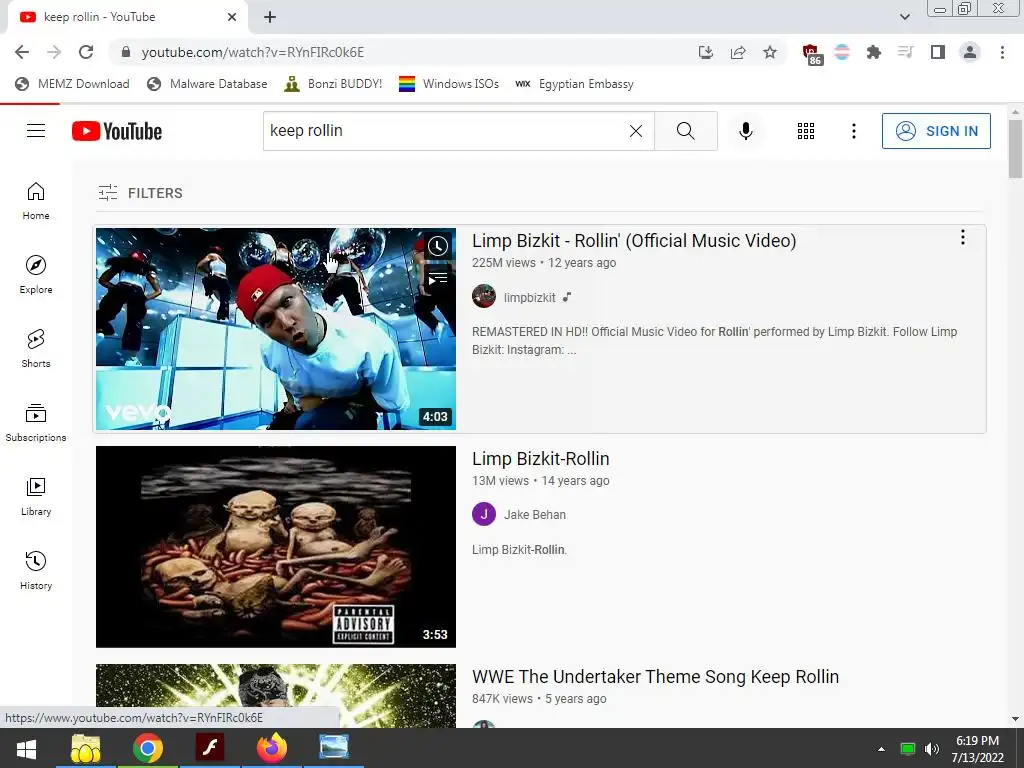
Task: Open Library in the sidebar
Action: pyautogui.click(x=36, y=496)
